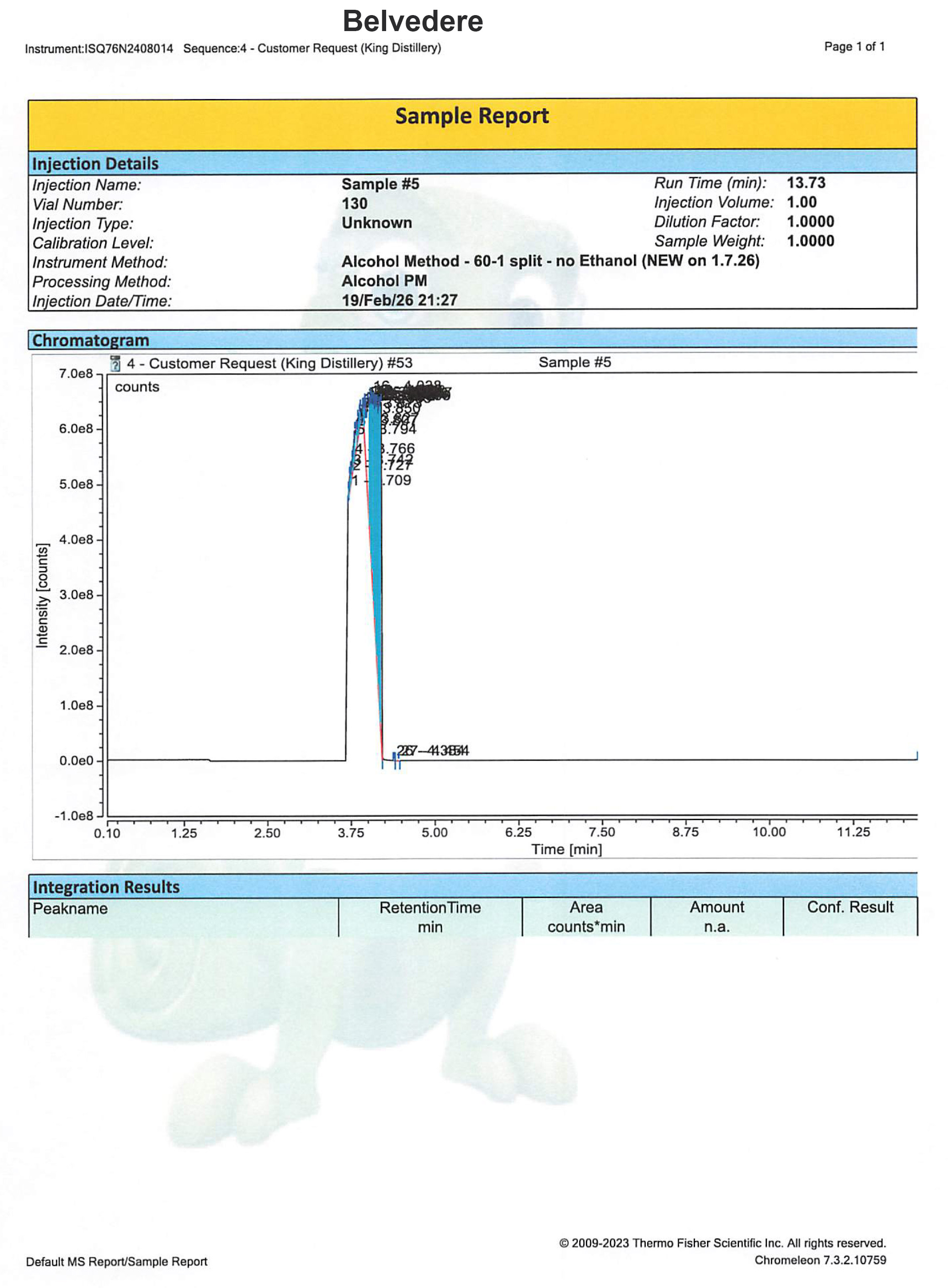Click the 'counts' label inside the plot
This screenshot has height=1288, width=948.
137,387
